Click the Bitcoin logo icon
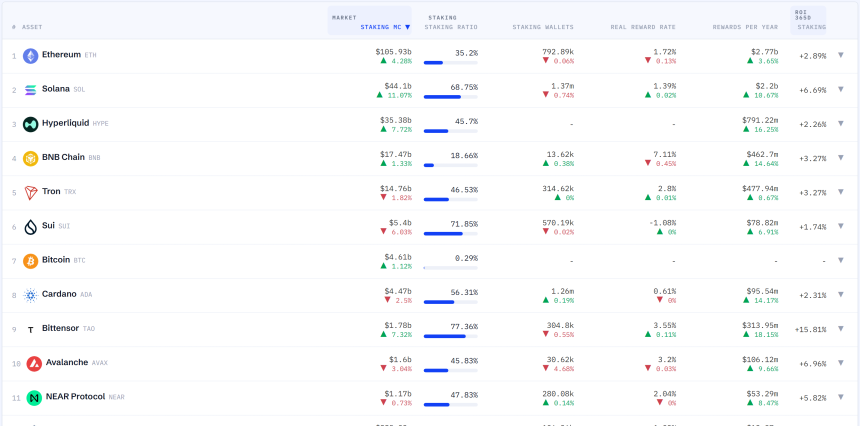Viewport: 860px width, 426px height. tap(30, 261)
